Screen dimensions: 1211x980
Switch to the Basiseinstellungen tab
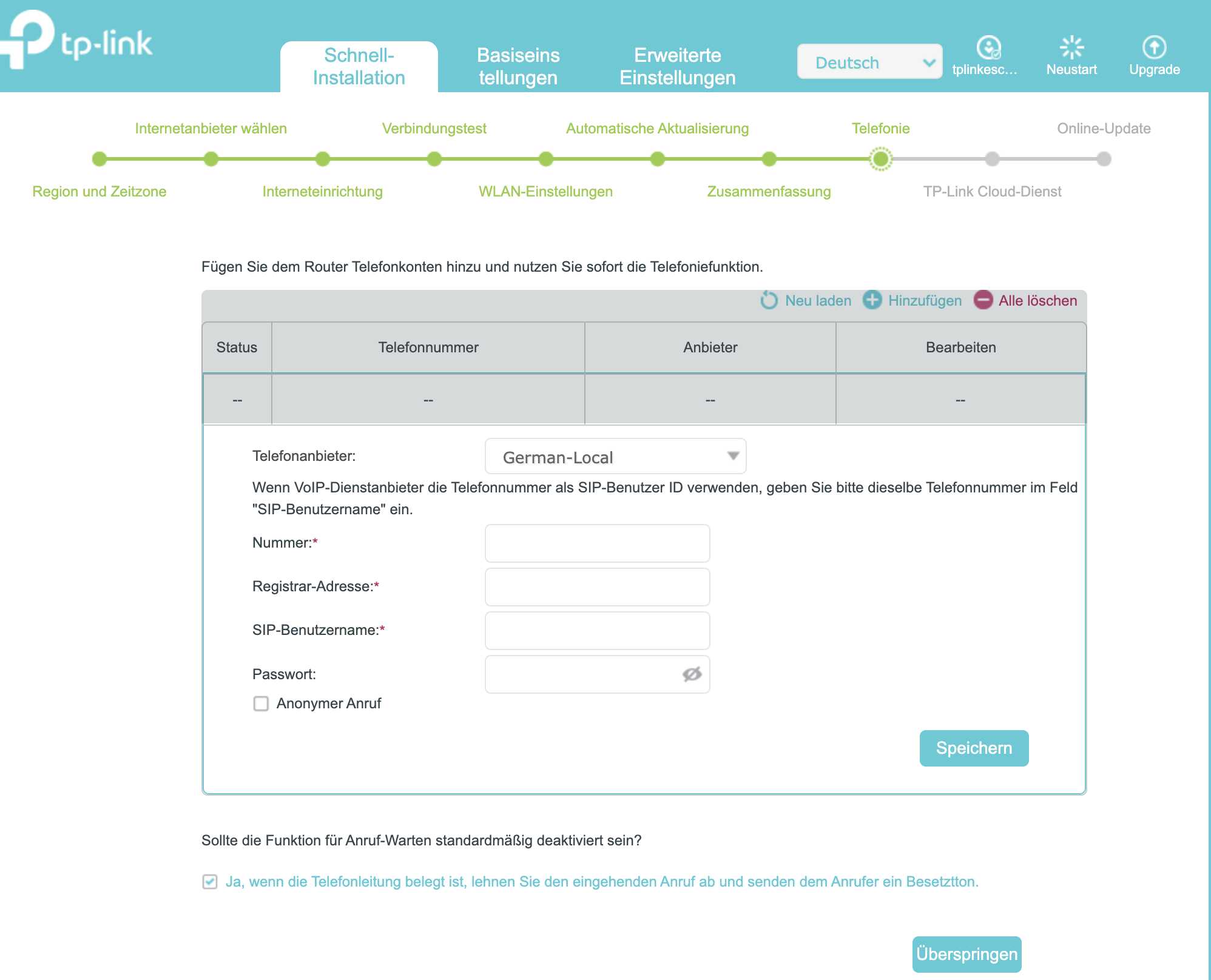(518, 67)
